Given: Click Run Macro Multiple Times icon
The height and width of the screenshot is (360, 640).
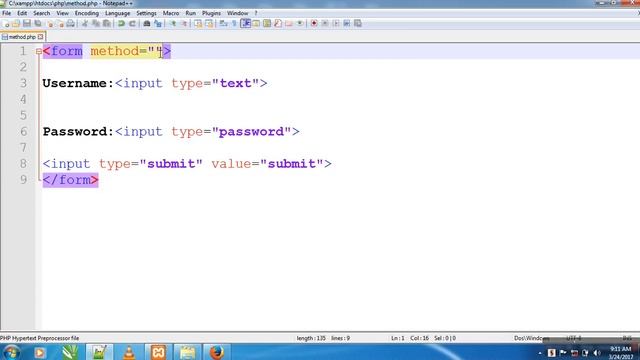Looking at the screenshot, I should pos(347,24).
